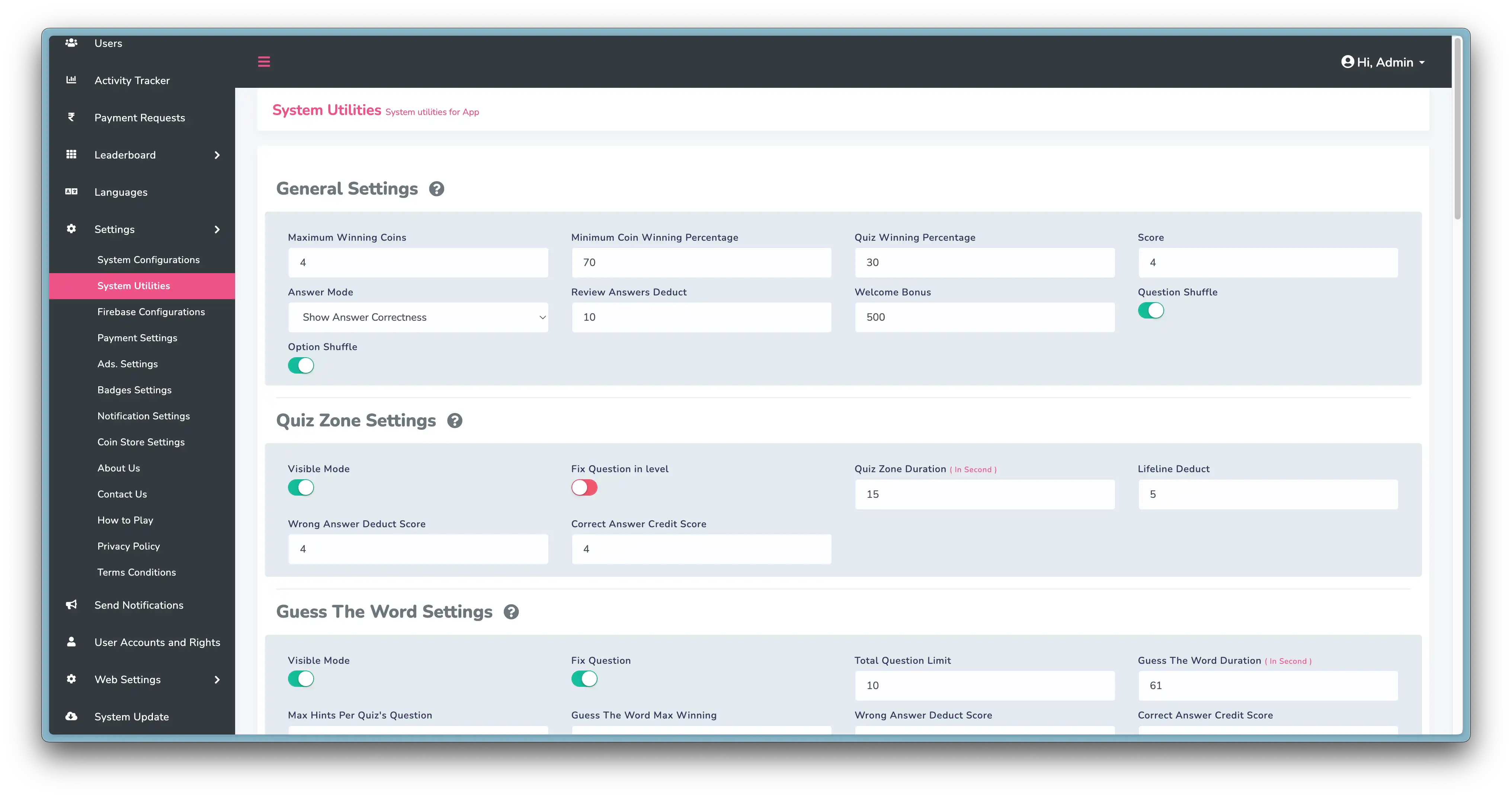Enable Fix Question in level switch
This screenshot has width=1512, height=797.
[584, 488]
